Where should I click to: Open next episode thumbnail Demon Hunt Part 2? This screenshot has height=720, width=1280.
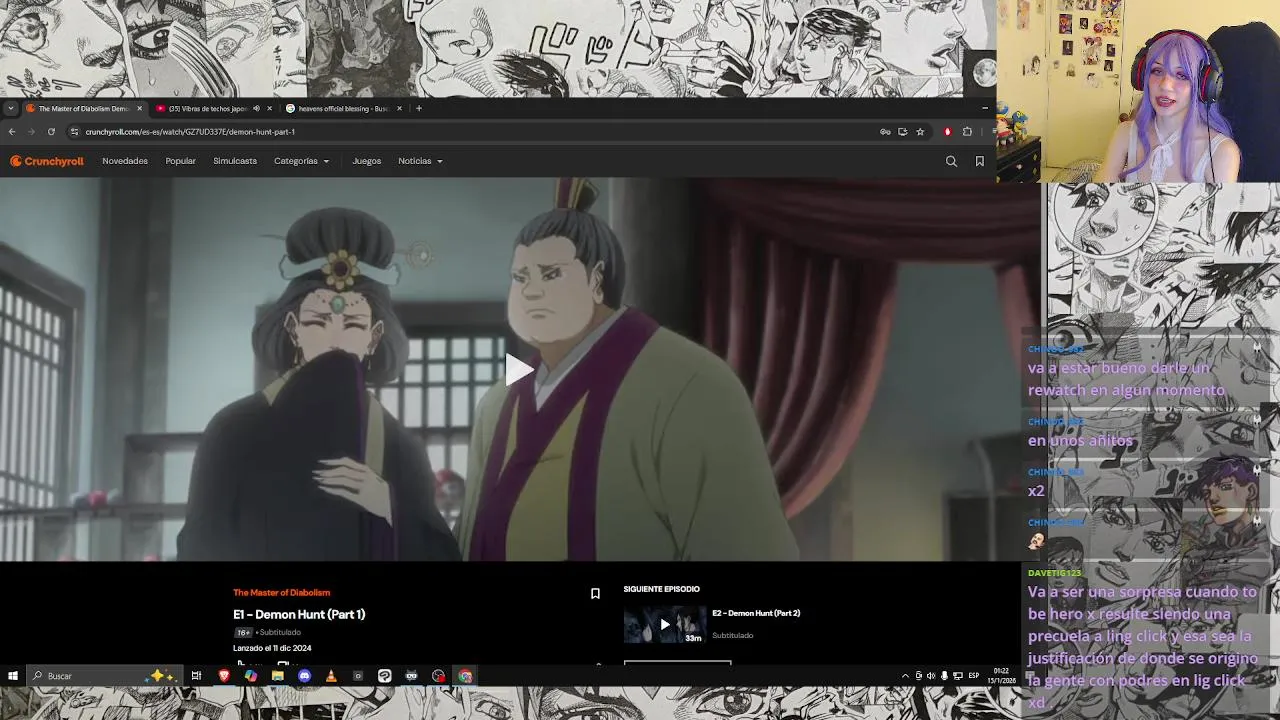click(665, 625)
